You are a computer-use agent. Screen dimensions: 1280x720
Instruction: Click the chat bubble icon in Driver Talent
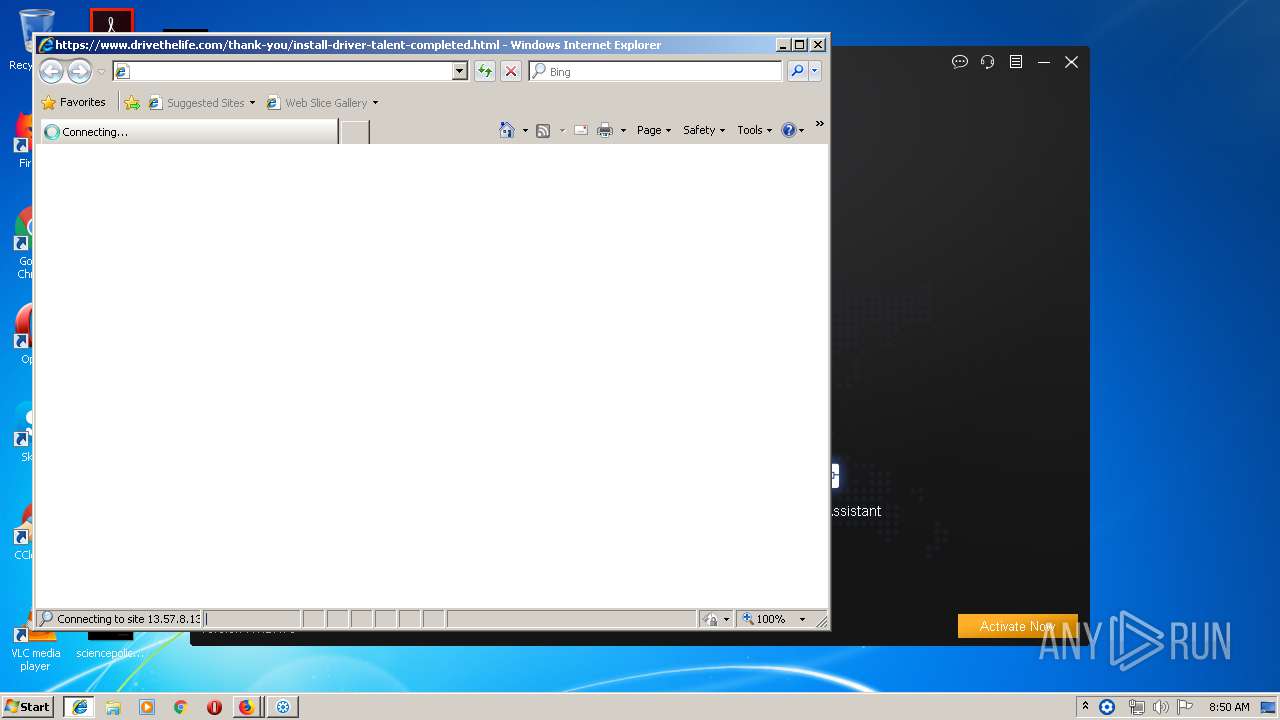960,62
